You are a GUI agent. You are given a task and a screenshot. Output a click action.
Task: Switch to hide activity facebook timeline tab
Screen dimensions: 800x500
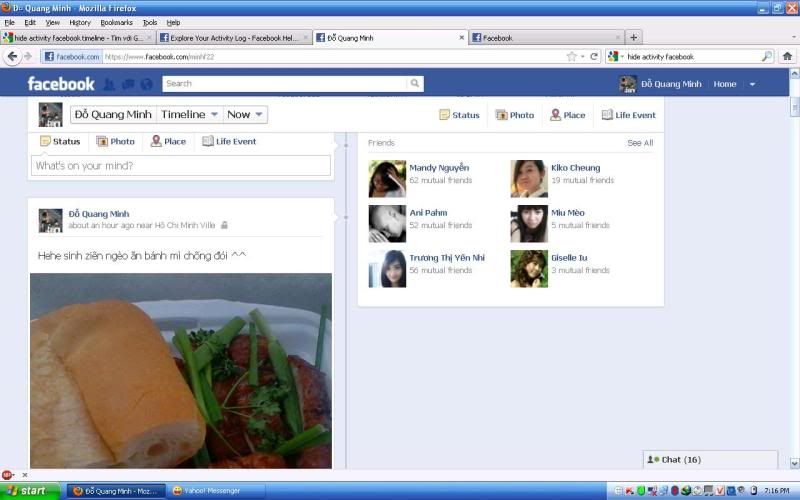point(78,38)
